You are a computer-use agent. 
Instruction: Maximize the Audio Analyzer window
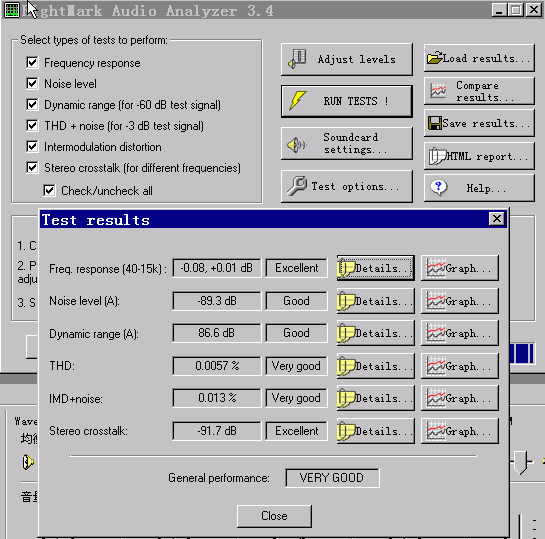[x=516, y=10]
